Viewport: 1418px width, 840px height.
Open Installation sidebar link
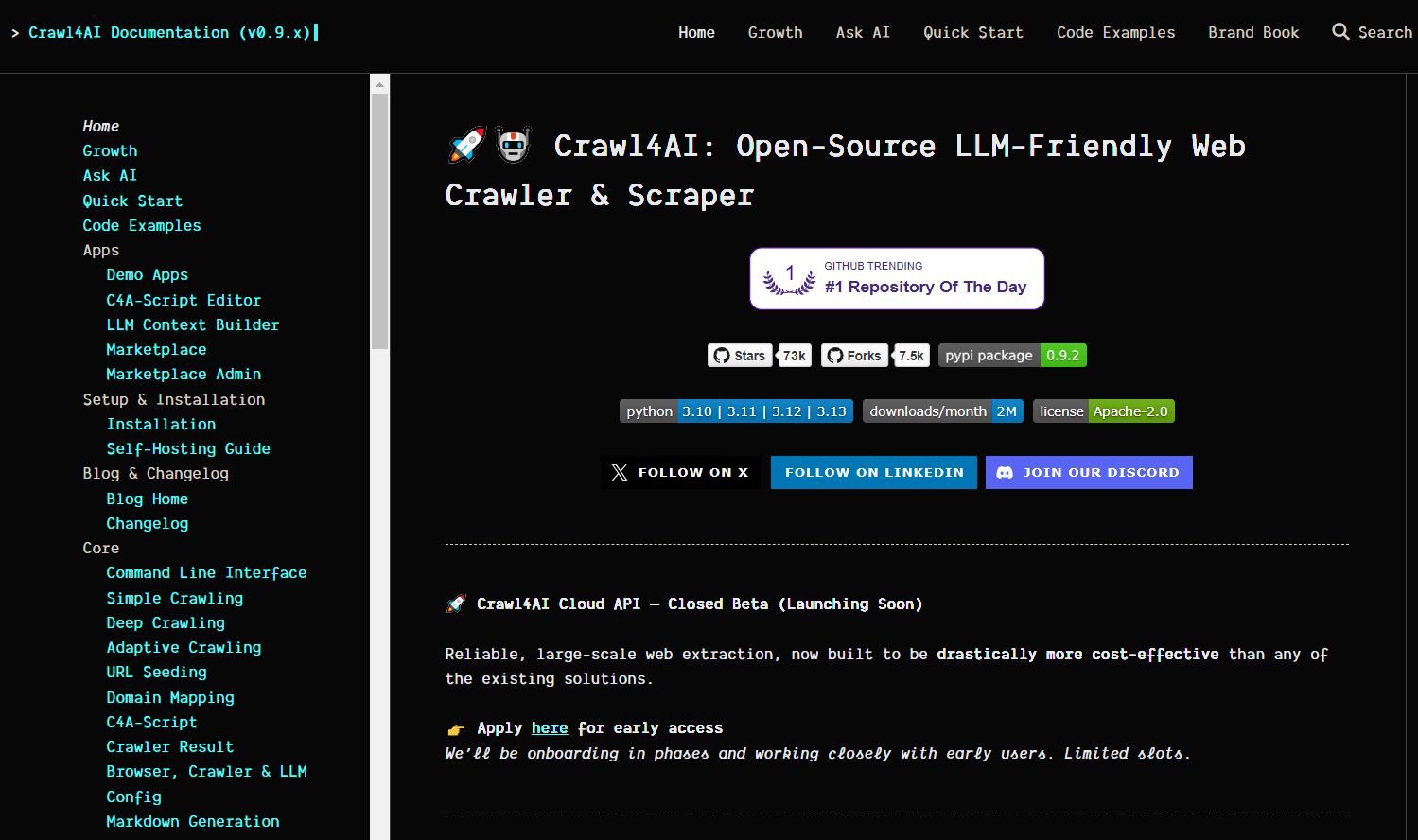pos(161,424)
